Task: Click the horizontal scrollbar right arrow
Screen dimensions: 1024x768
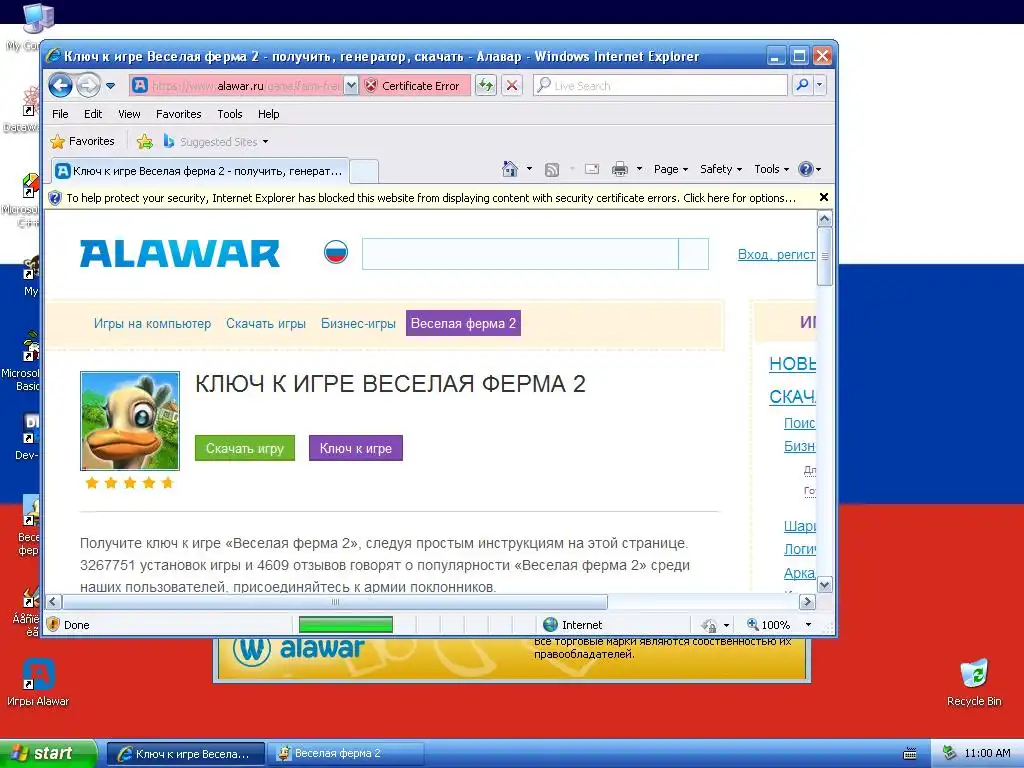Action: (807, 601)
